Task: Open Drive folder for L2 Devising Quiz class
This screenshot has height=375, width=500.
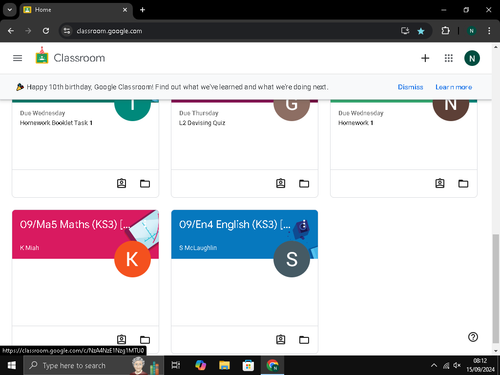Action: tap(304, 183)
